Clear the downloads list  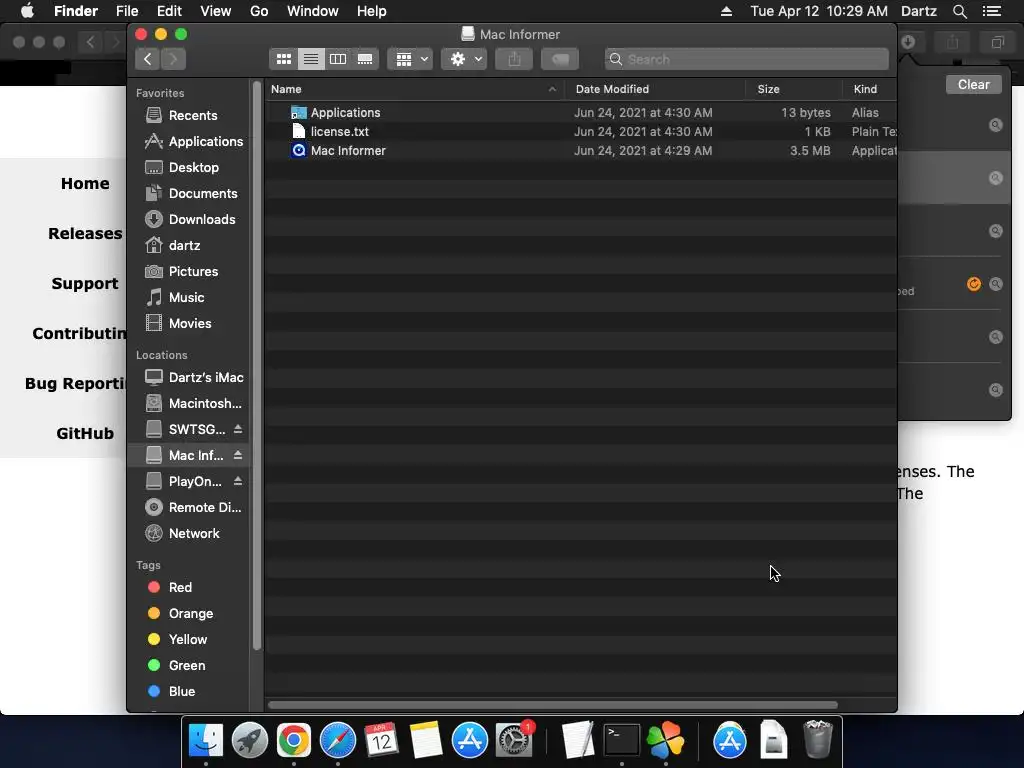973,85
